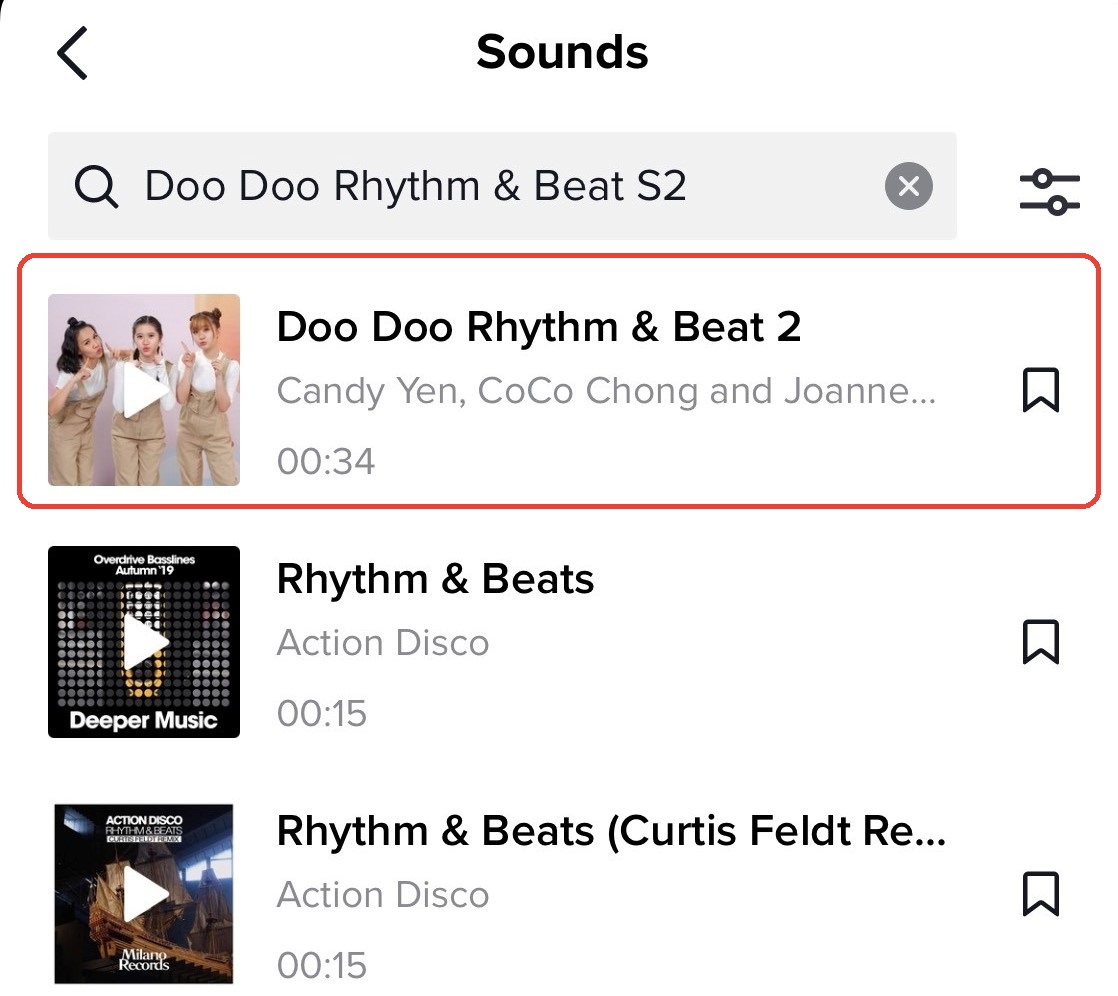Play the Milano Records cover preview
The image size is (1118, 996).
144,894
